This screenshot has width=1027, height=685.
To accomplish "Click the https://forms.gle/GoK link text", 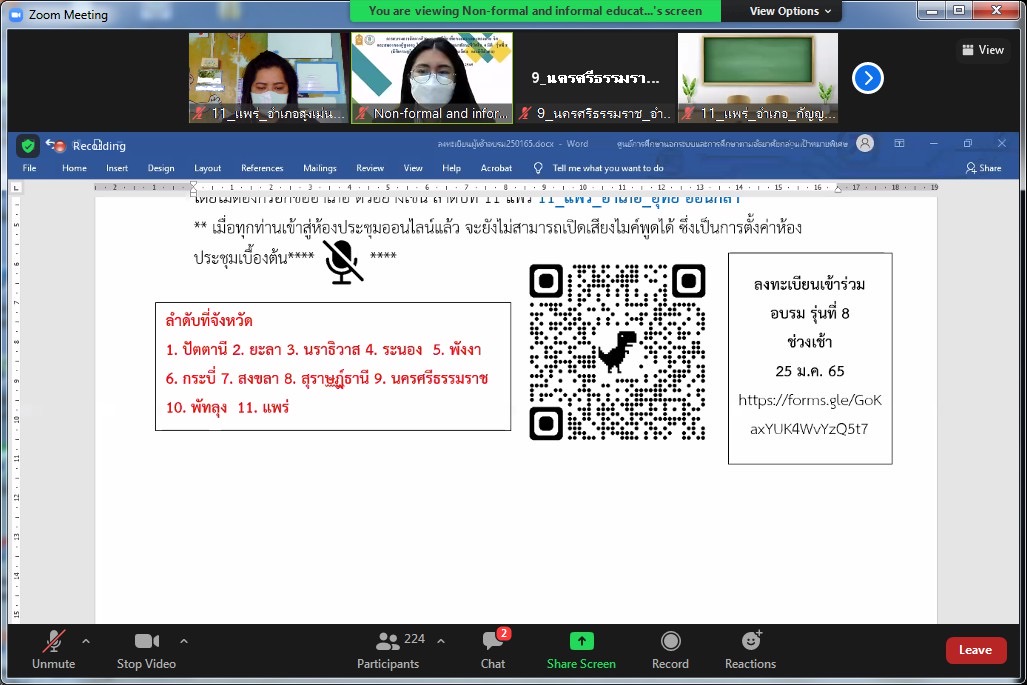I will [x=810, y=400].
